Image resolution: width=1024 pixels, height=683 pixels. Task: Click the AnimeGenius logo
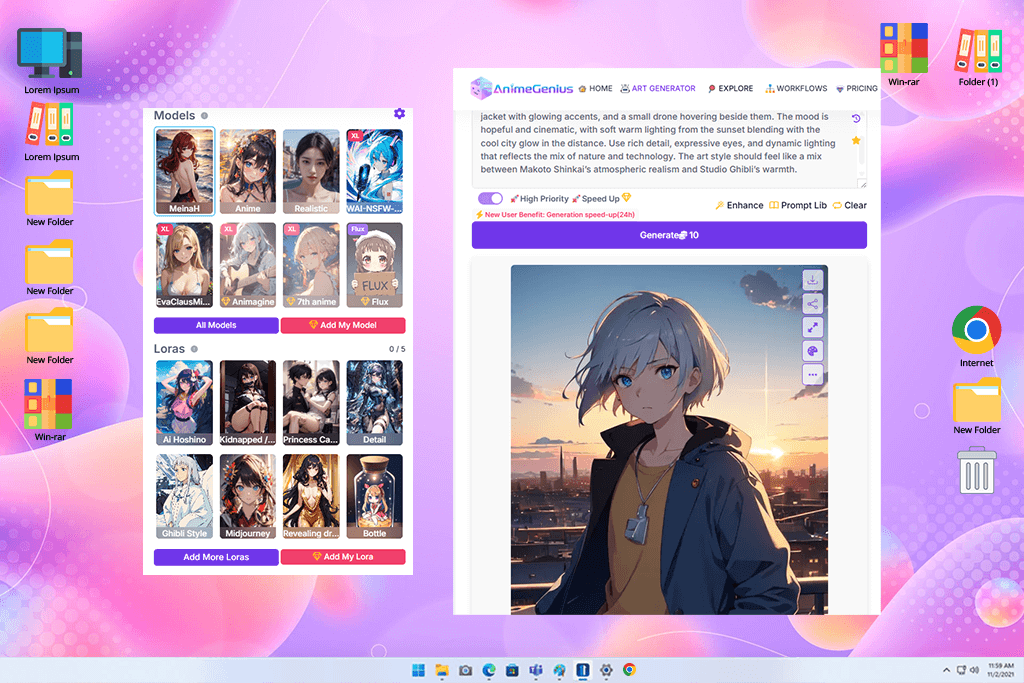[522, 88]
